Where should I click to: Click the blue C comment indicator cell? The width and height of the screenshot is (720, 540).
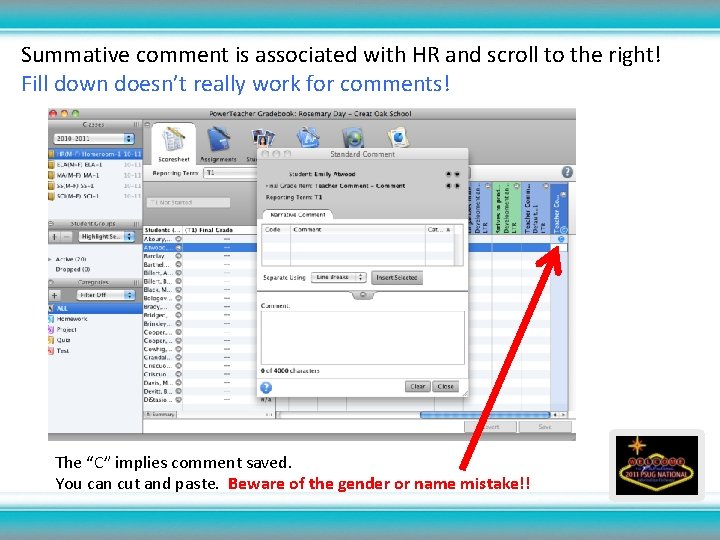(561, 239)
